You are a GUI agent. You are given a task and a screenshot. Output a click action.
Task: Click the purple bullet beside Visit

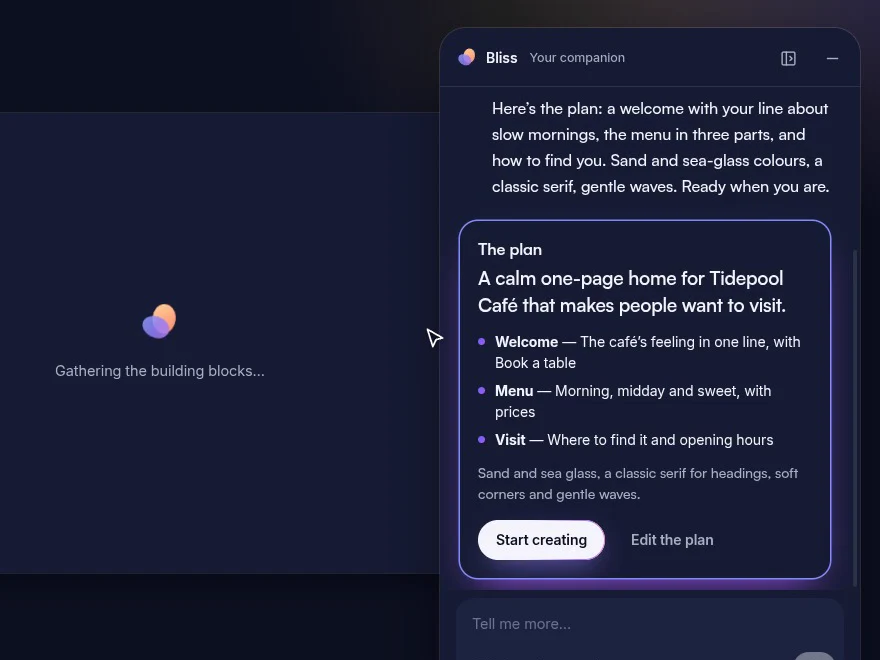[x=482, y=439]
